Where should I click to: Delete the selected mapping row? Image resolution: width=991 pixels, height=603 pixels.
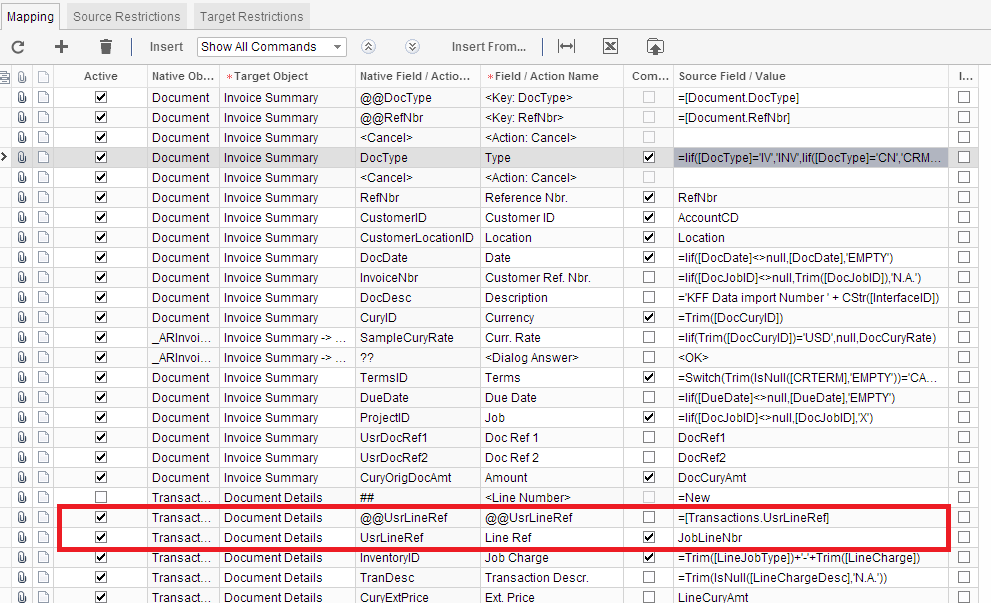(104, 46)
